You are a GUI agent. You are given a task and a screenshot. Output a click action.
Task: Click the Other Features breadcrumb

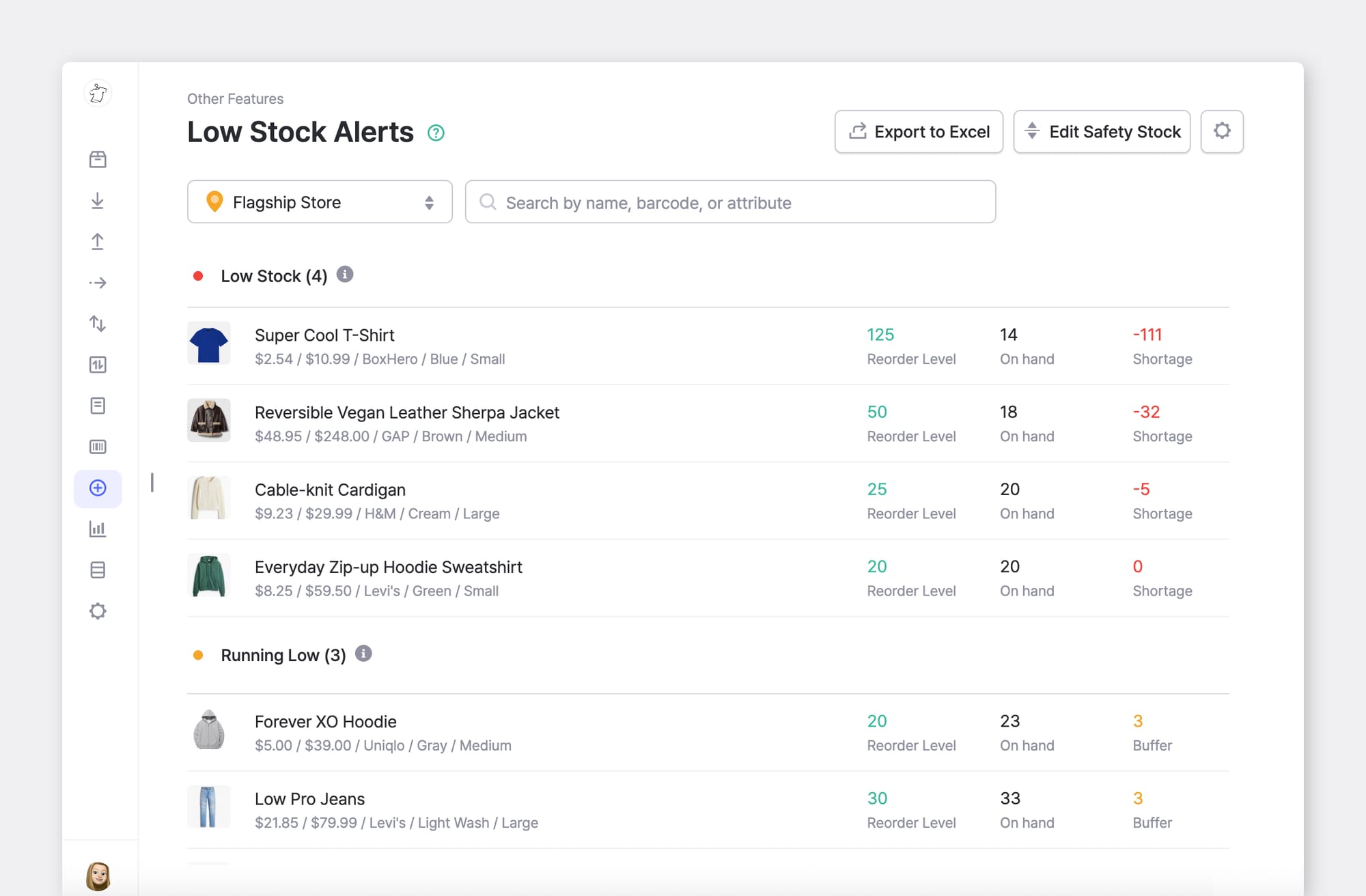(x=235, y=98)
